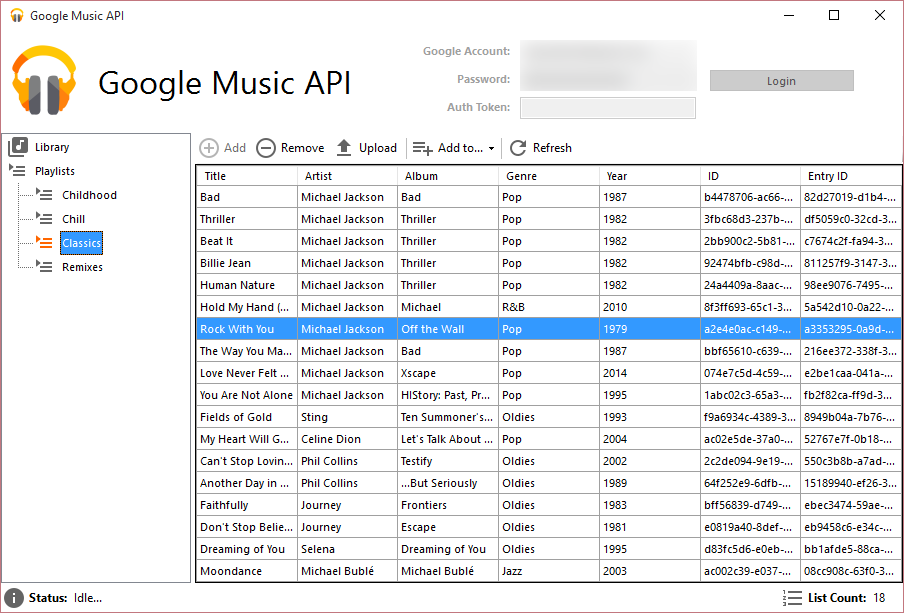Open the Add to... dropdown arrow

pyautogui.click(x=491, y=148)
